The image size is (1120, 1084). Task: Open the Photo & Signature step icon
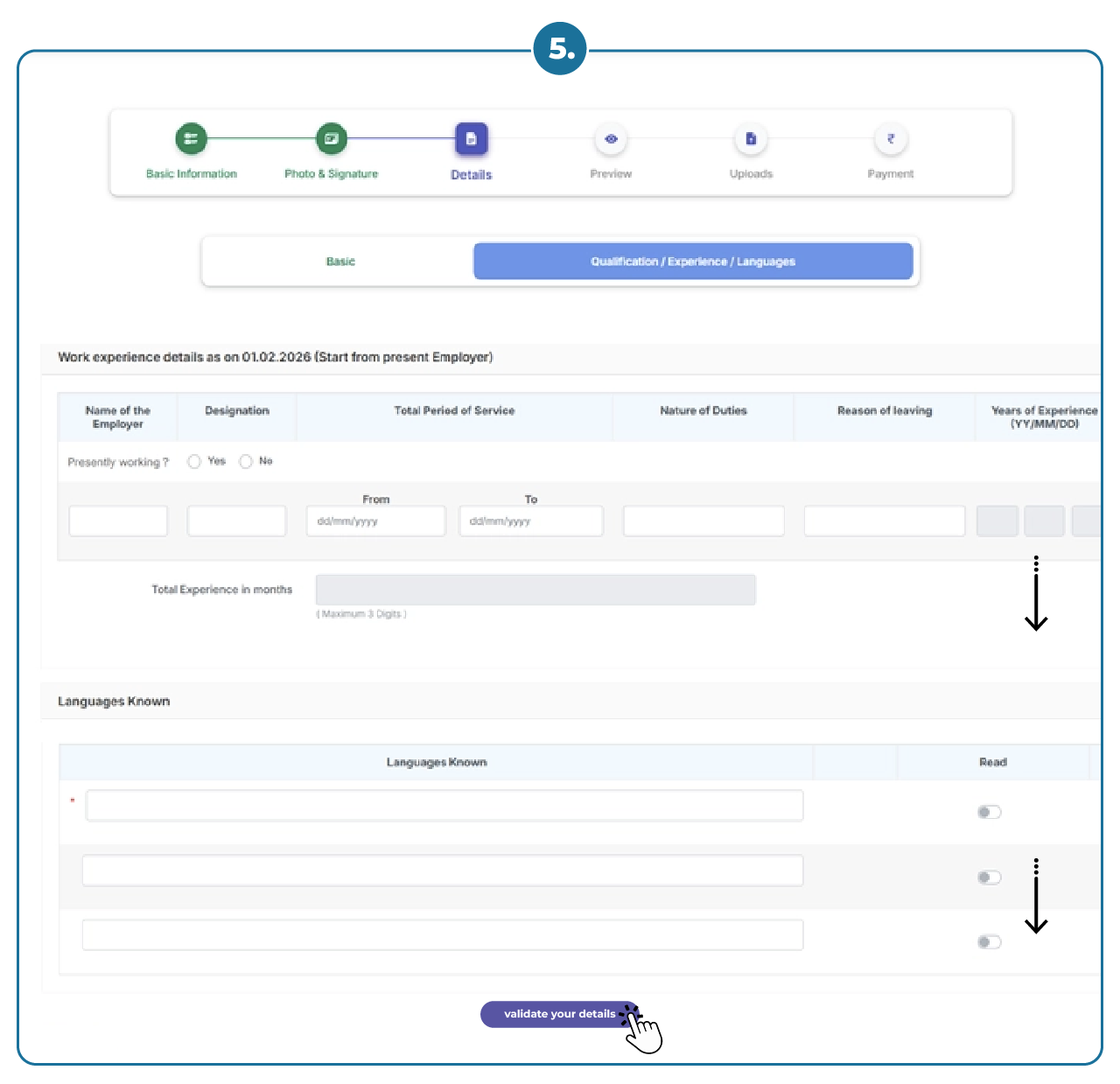point(331,138)
